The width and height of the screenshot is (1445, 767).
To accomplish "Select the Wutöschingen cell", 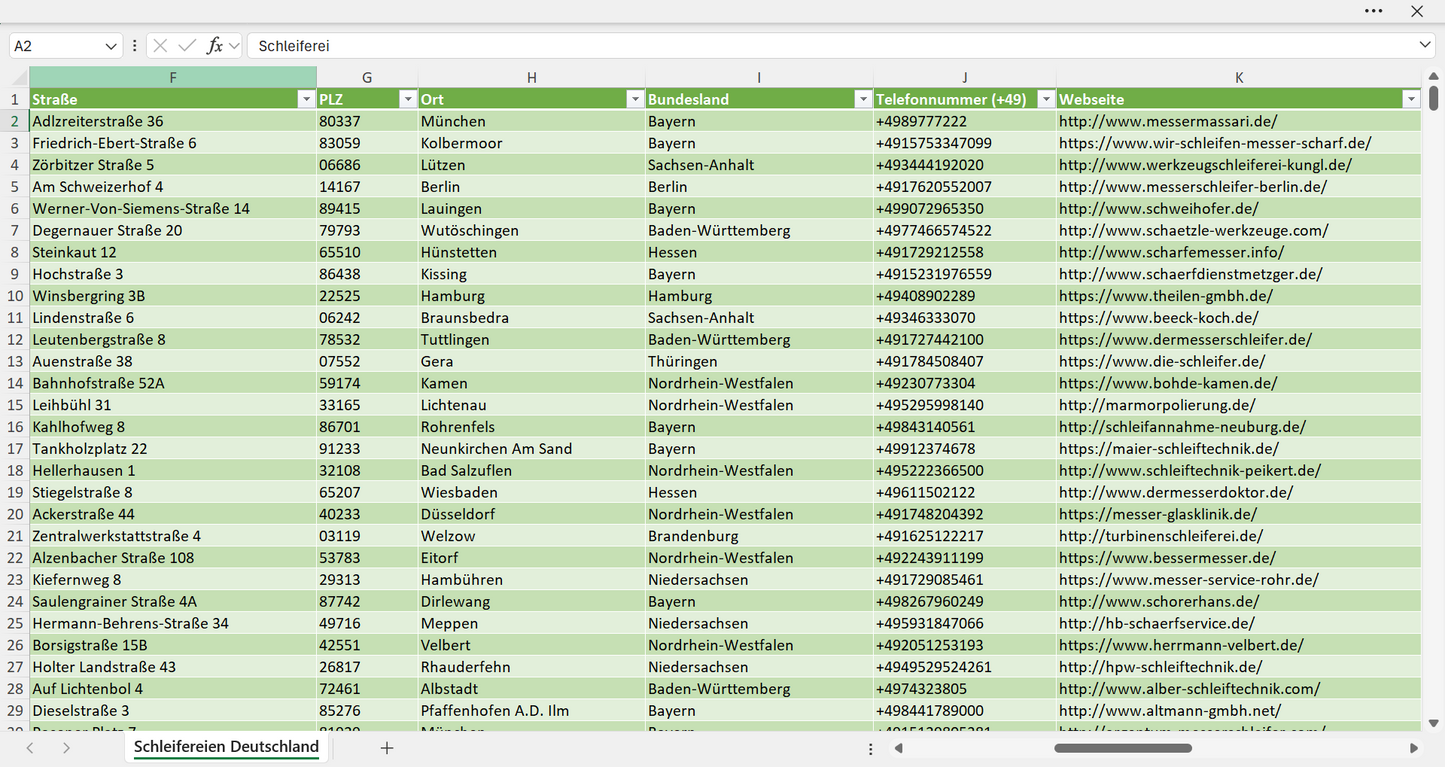I will [532, 230].
